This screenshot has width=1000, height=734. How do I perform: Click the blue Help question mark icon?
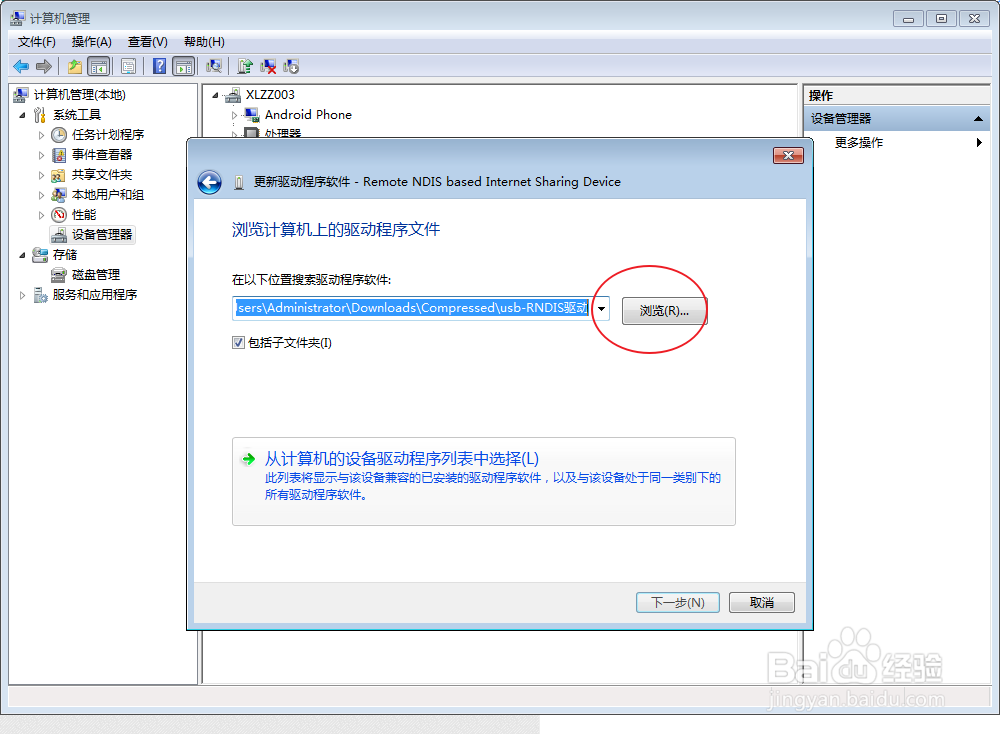pos(159,66)
